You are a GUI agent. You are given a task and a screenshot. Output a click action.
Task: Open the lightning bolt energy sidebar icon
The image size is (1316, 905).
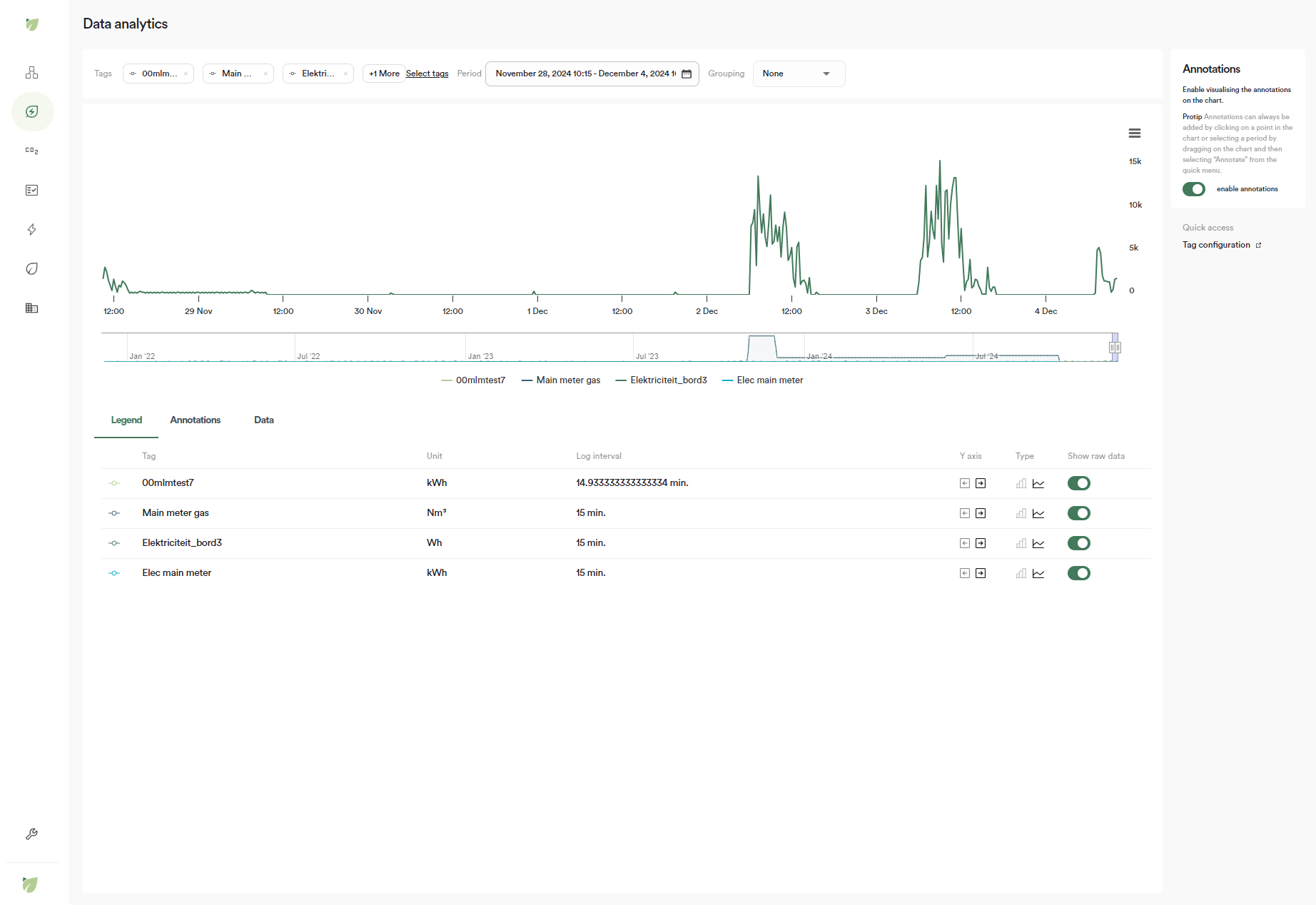(32, 230)
